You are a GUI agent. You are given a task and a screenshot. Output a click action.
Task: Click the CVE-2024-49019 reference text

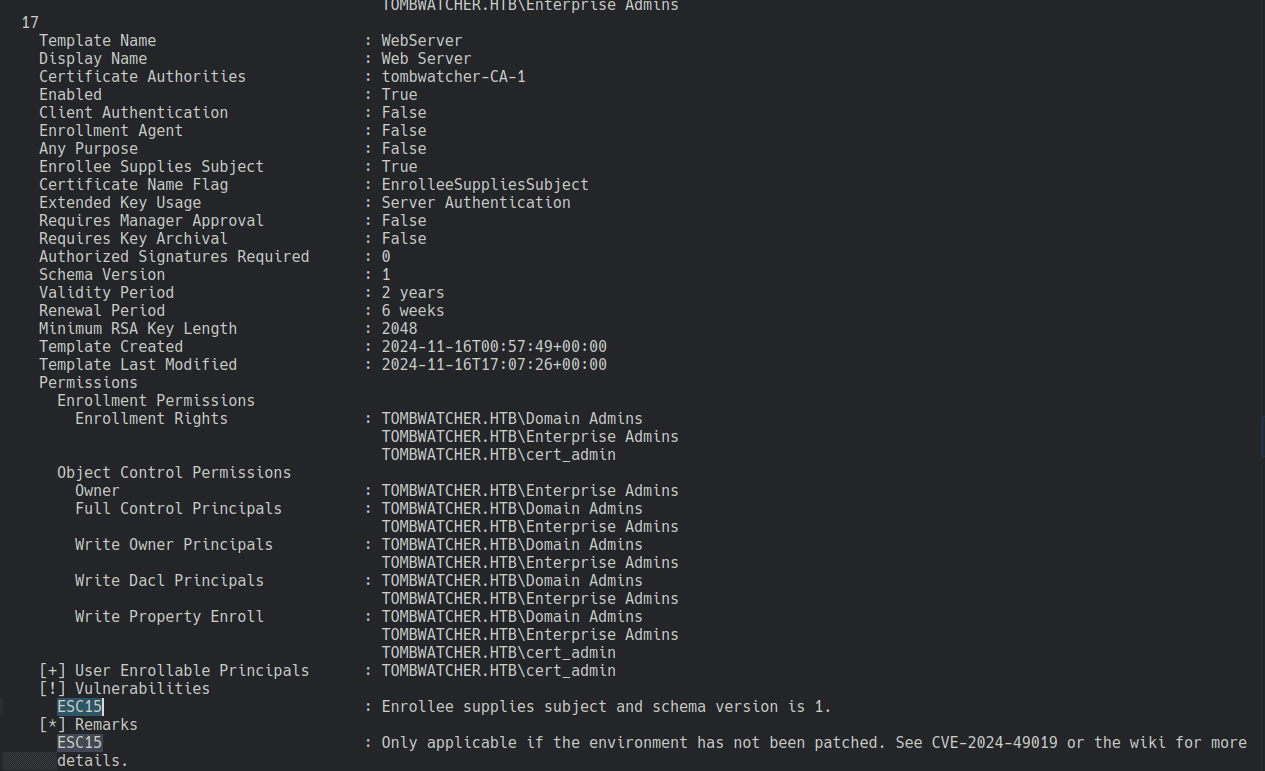click(1013, 743)
